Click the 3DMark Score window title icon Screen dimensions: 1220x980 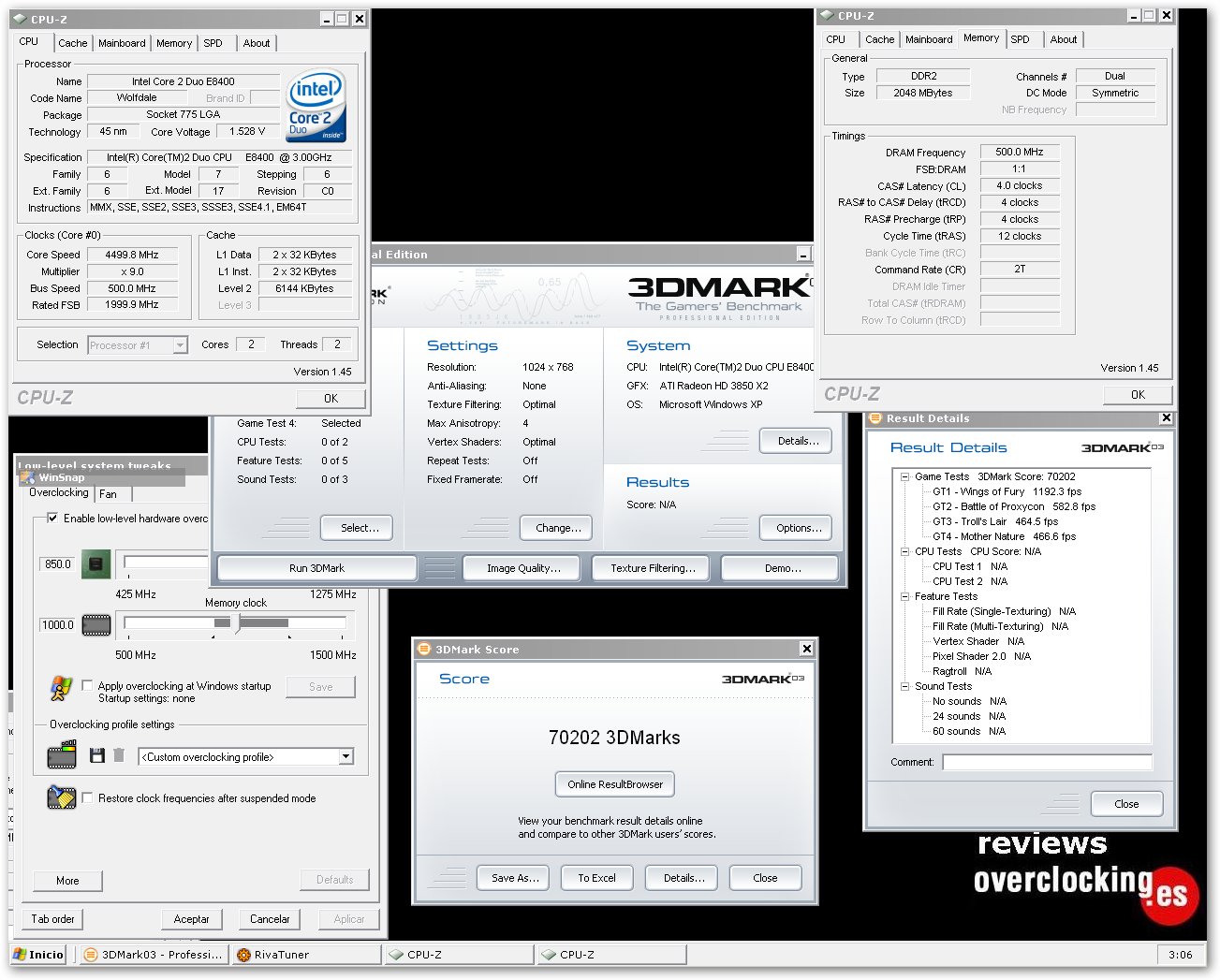pos(424,649)
